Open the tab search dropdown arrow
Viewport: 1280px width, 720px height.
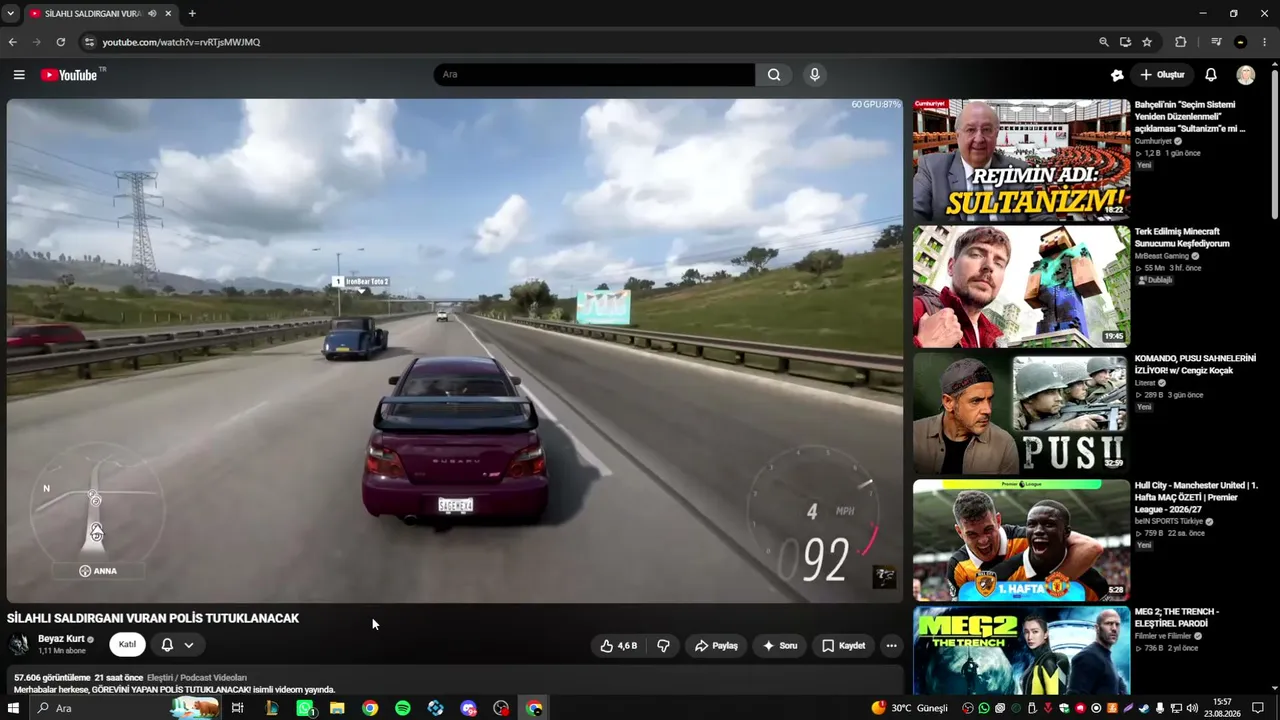coord(10,14)
